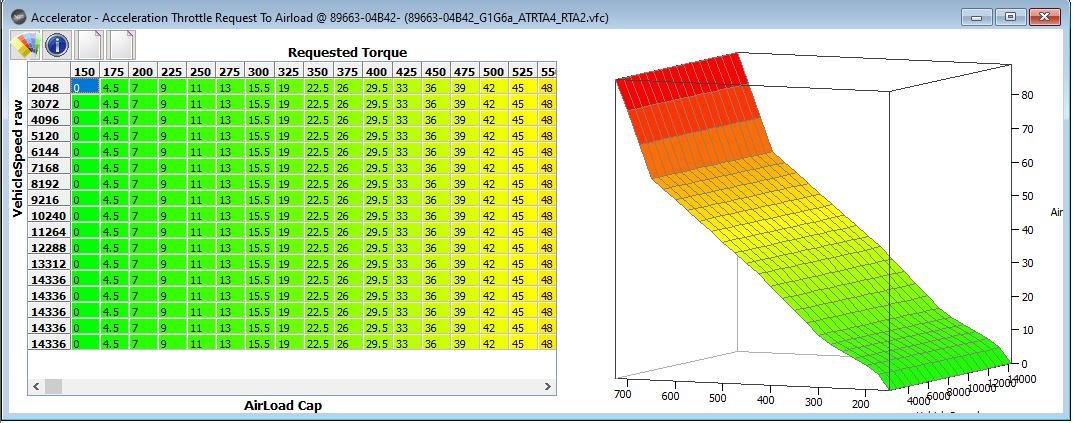The height and width of the screenshot is (423, 1073).
Task: Select the 150 torque column header
Action: (x=86, y=71)
